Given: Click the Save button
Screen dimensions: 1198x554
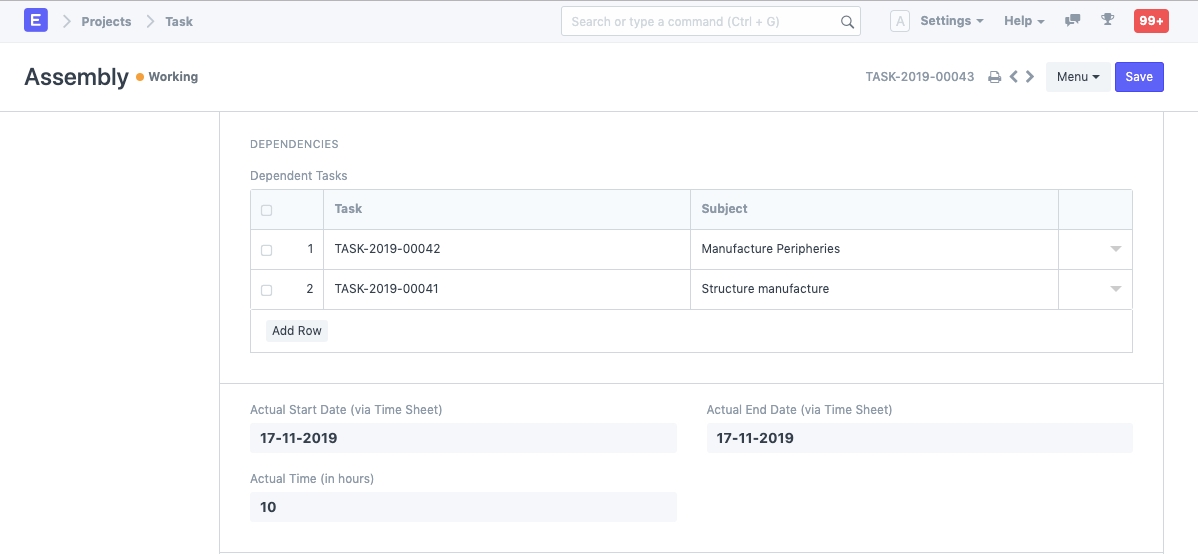Looking at the screenshot, I should pyautogui.click(x=1139, y=77).
